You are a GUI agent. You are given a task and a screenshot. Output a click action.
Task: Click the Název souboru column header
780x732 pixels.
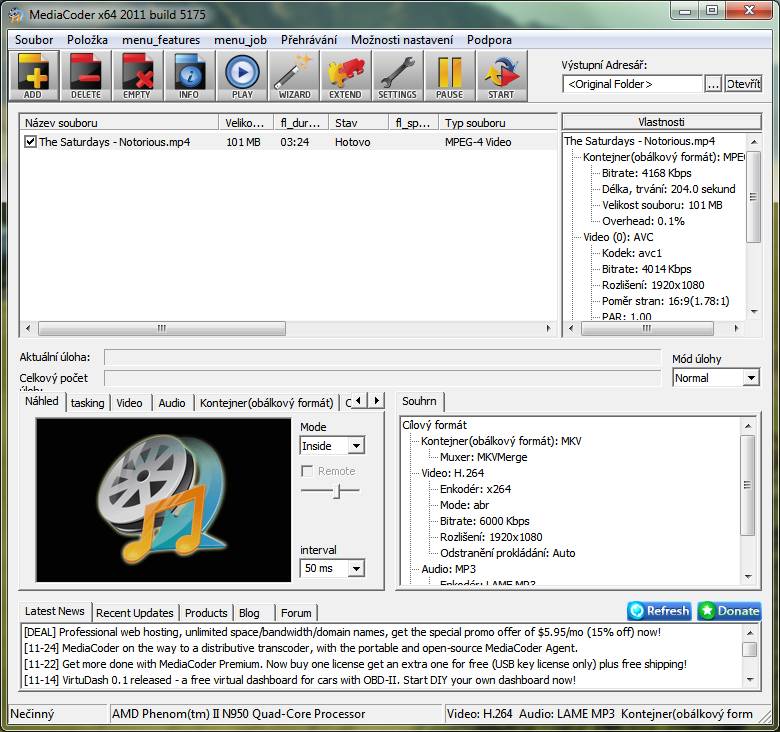tap(119, 123)
